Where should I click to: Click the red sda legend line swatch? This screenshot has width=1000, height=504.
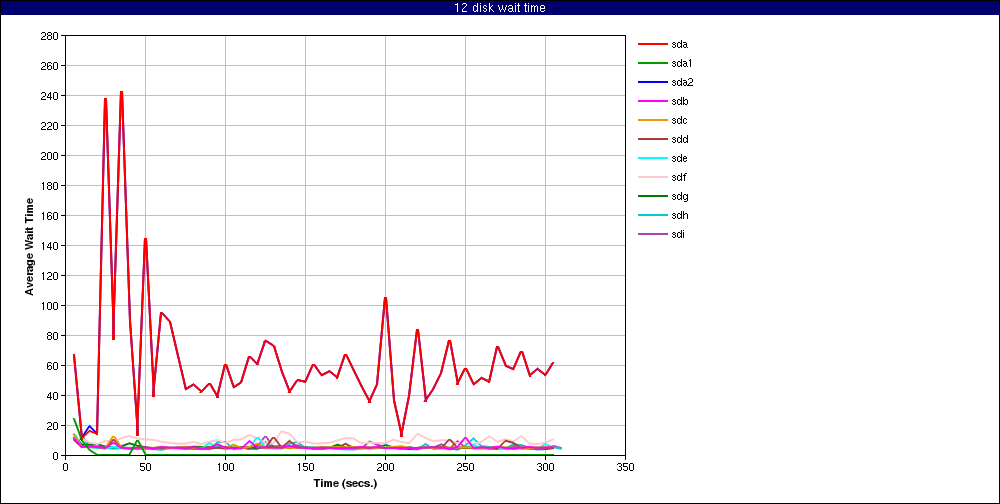pos(651,45)
